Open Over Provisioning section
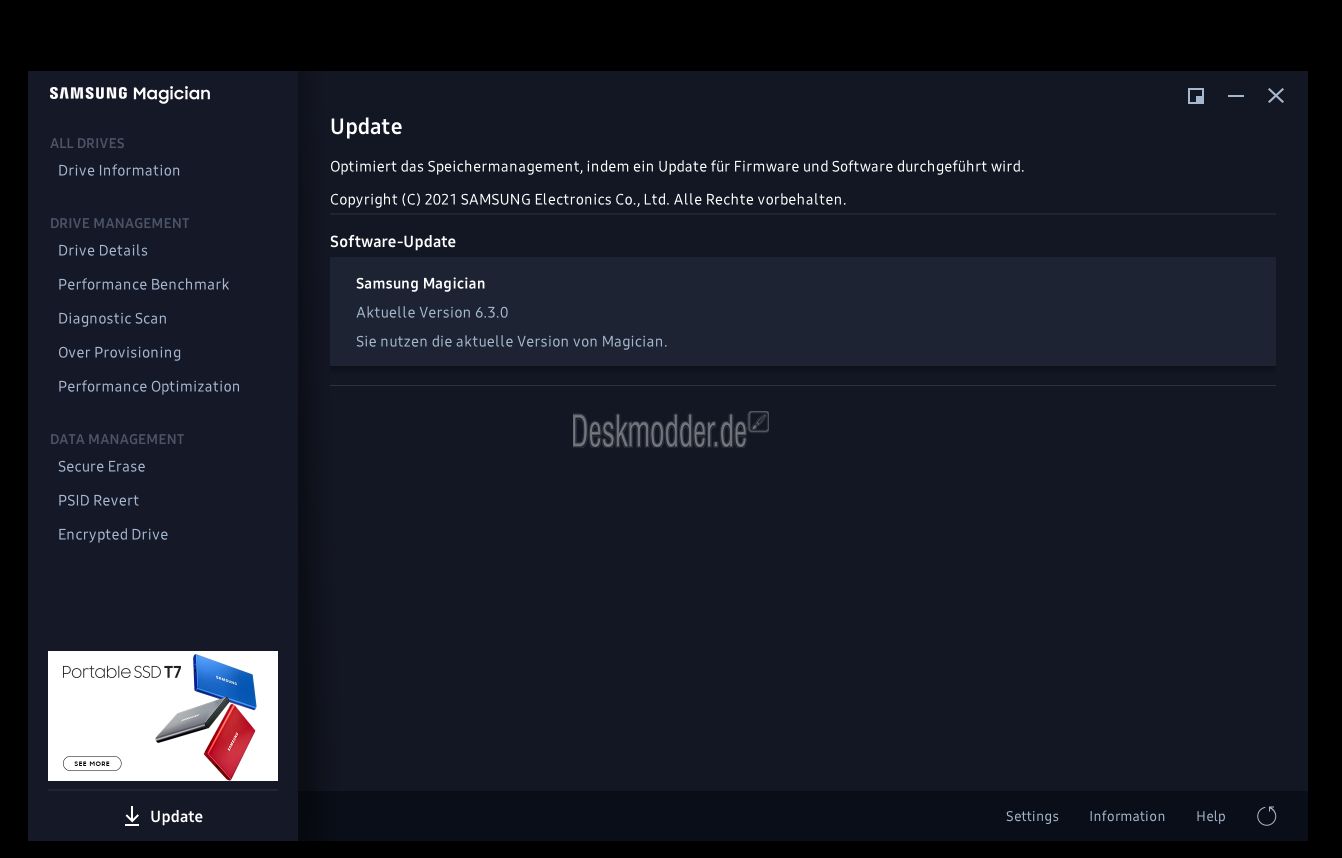The image size is (1342, 858). [120, 352]
